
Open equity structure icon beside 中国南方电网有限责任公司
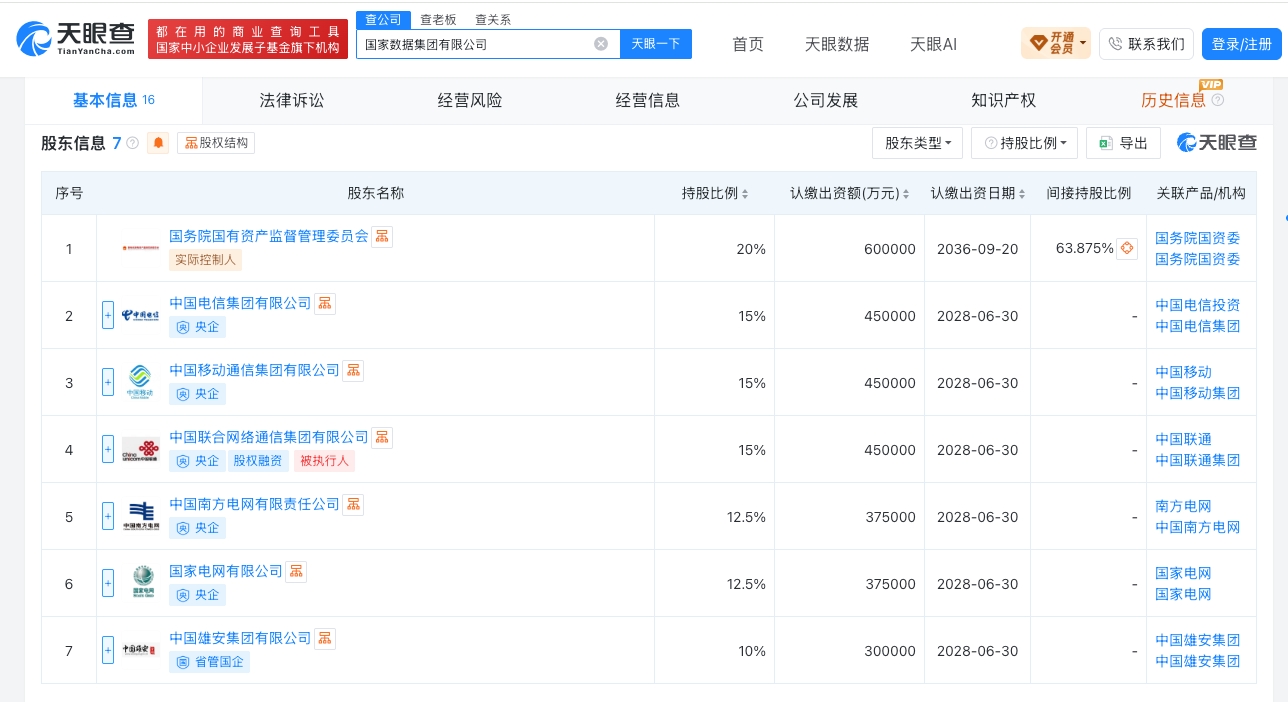pyautogui.click(x=353, y=505)
